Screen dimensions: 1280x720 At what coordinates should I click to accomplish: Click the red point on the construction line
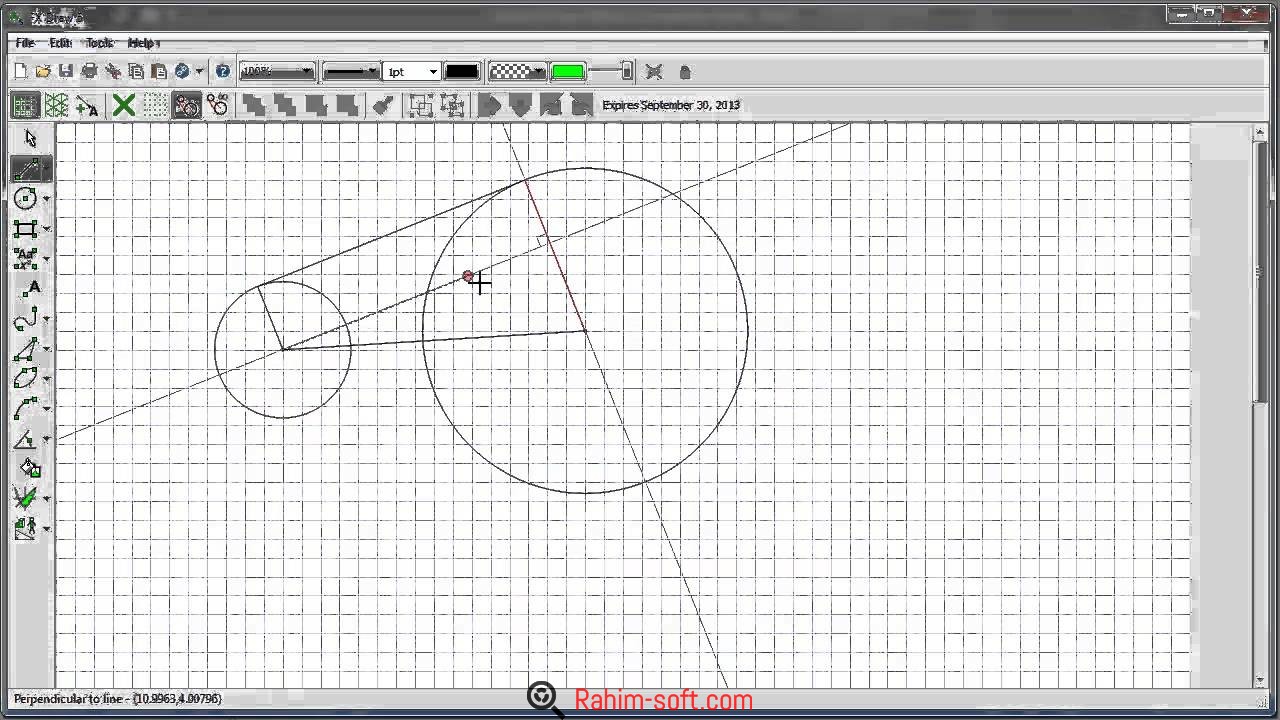(468, 276)
